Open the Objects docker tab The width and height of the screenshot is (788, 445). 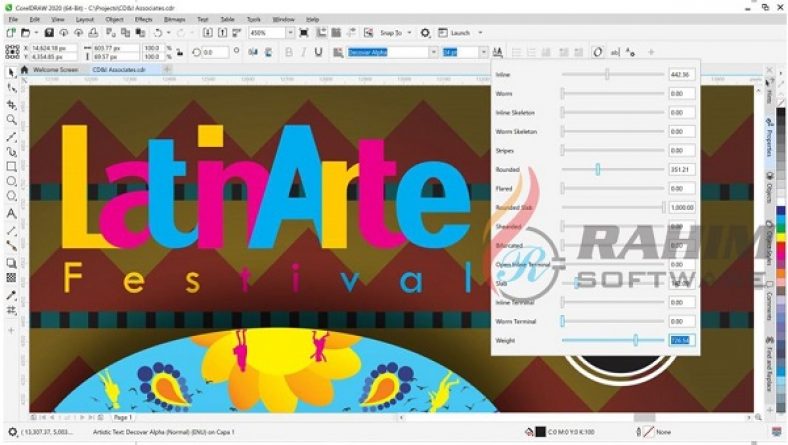point(769,188)
